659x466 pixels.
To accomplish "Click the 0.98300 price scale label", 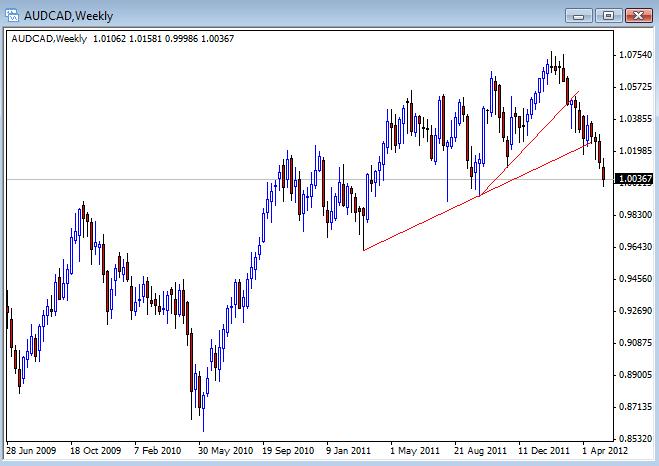I will pyautogui.click(x=635, y=214).
